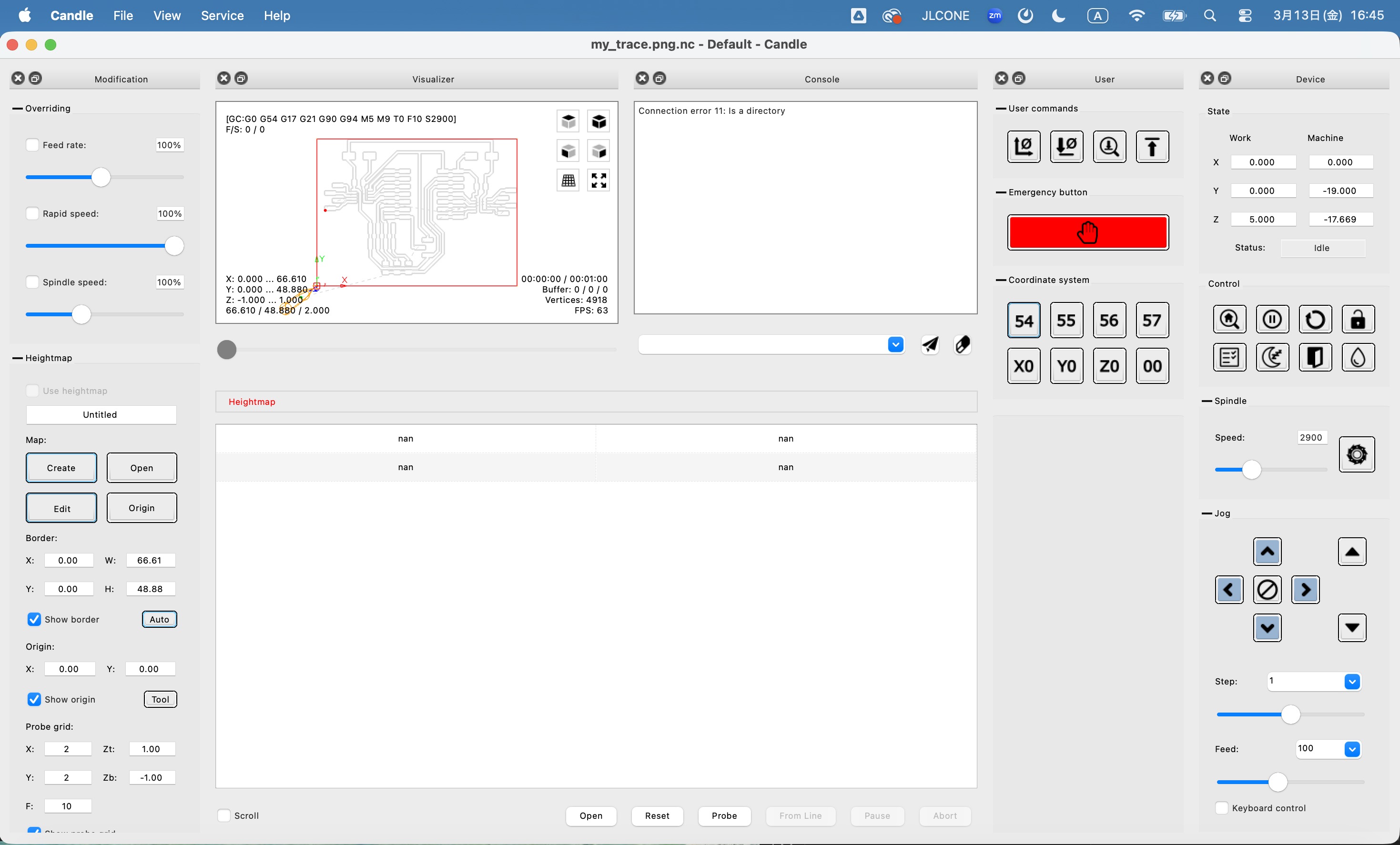The image size is (1400, 845).
Task: Click the spindle on/off gear icon
Action: (1356, 454)
